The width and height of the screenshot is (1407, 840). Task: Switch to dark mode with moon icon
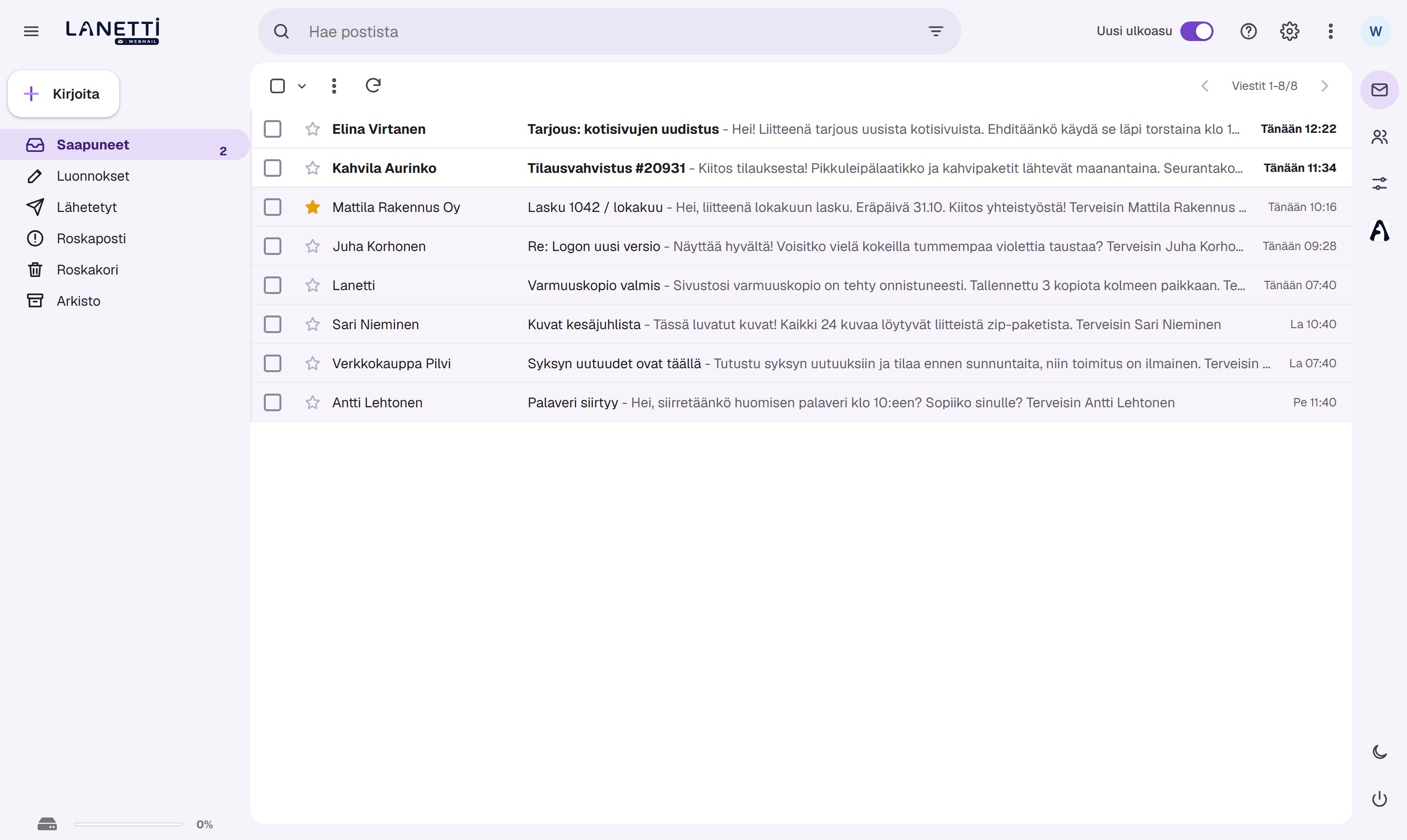tap(1379, 752)
